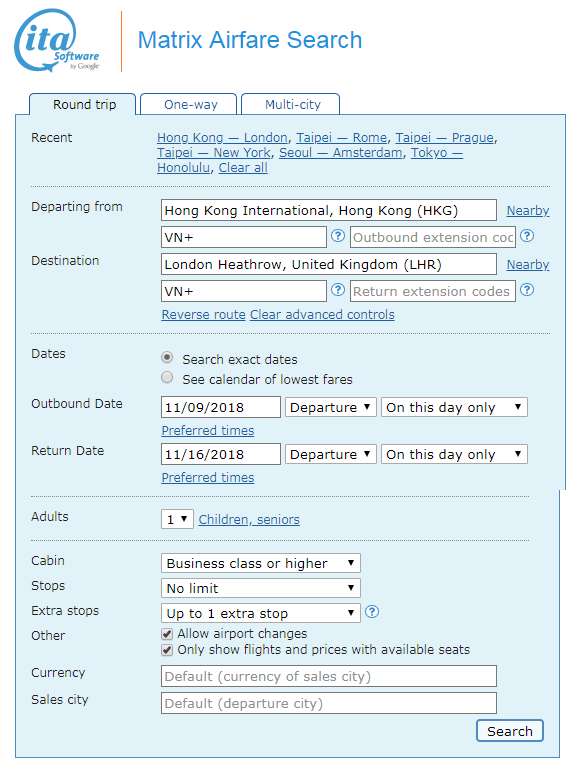Screen dimensions: 580x779
Task: Click the Outbound Date input field
Action: [x=221, y=407]
